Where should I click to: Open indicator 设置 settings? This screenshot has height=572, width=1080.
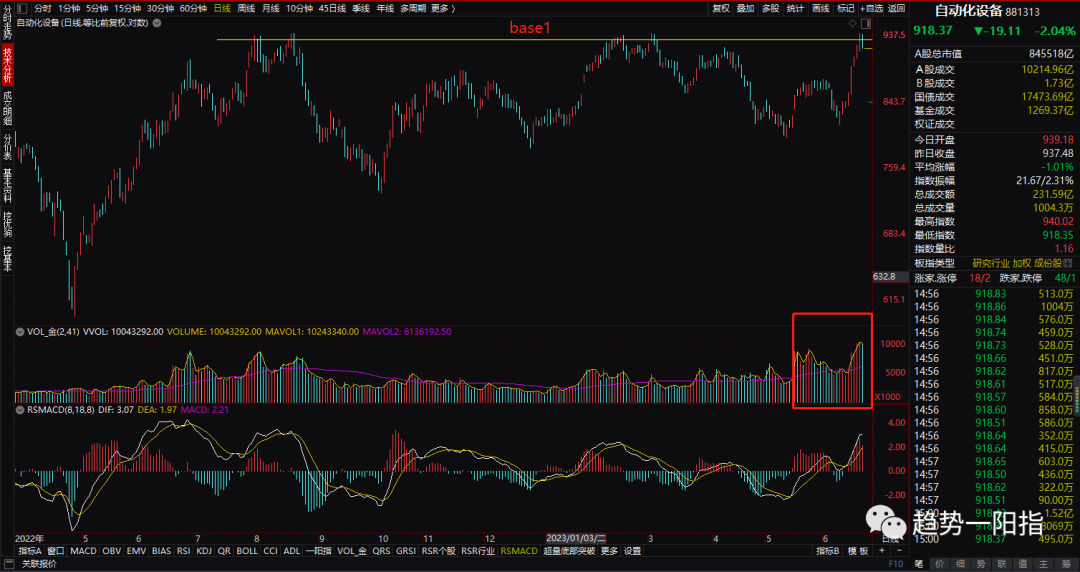(632, 551)
